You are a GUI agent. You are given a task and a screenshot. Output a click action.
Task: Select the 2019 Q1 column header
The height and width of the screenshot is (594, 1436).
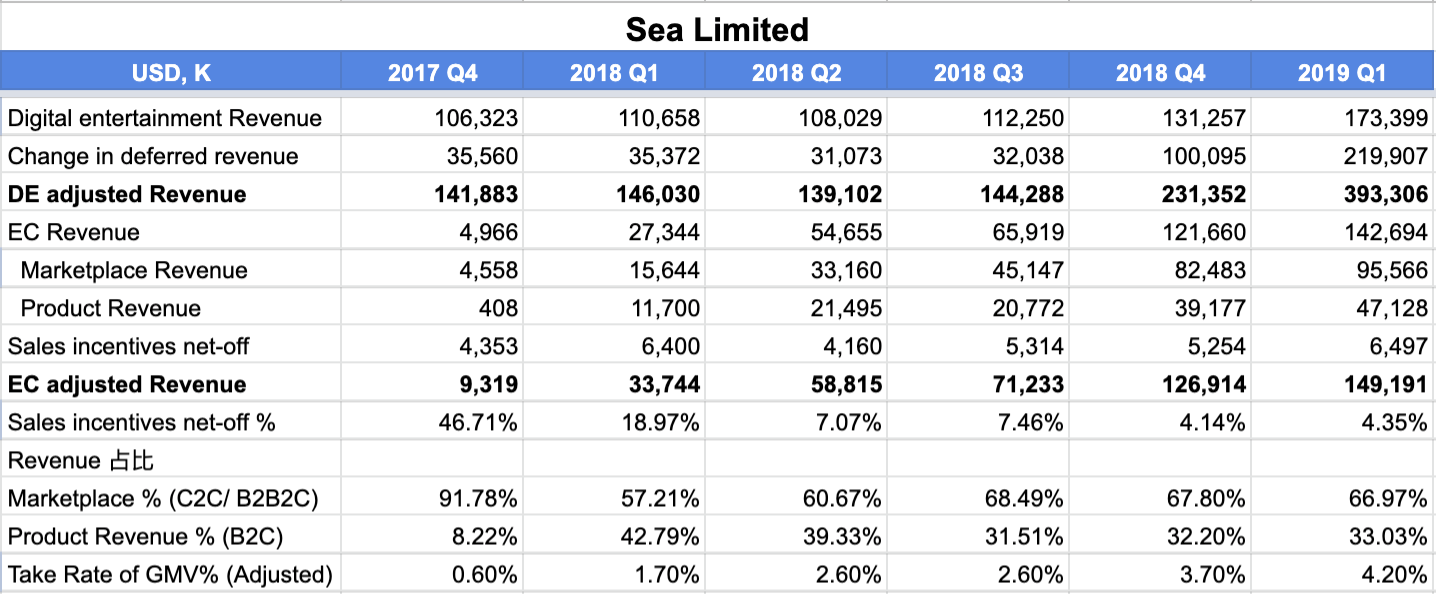point(1343,72)
